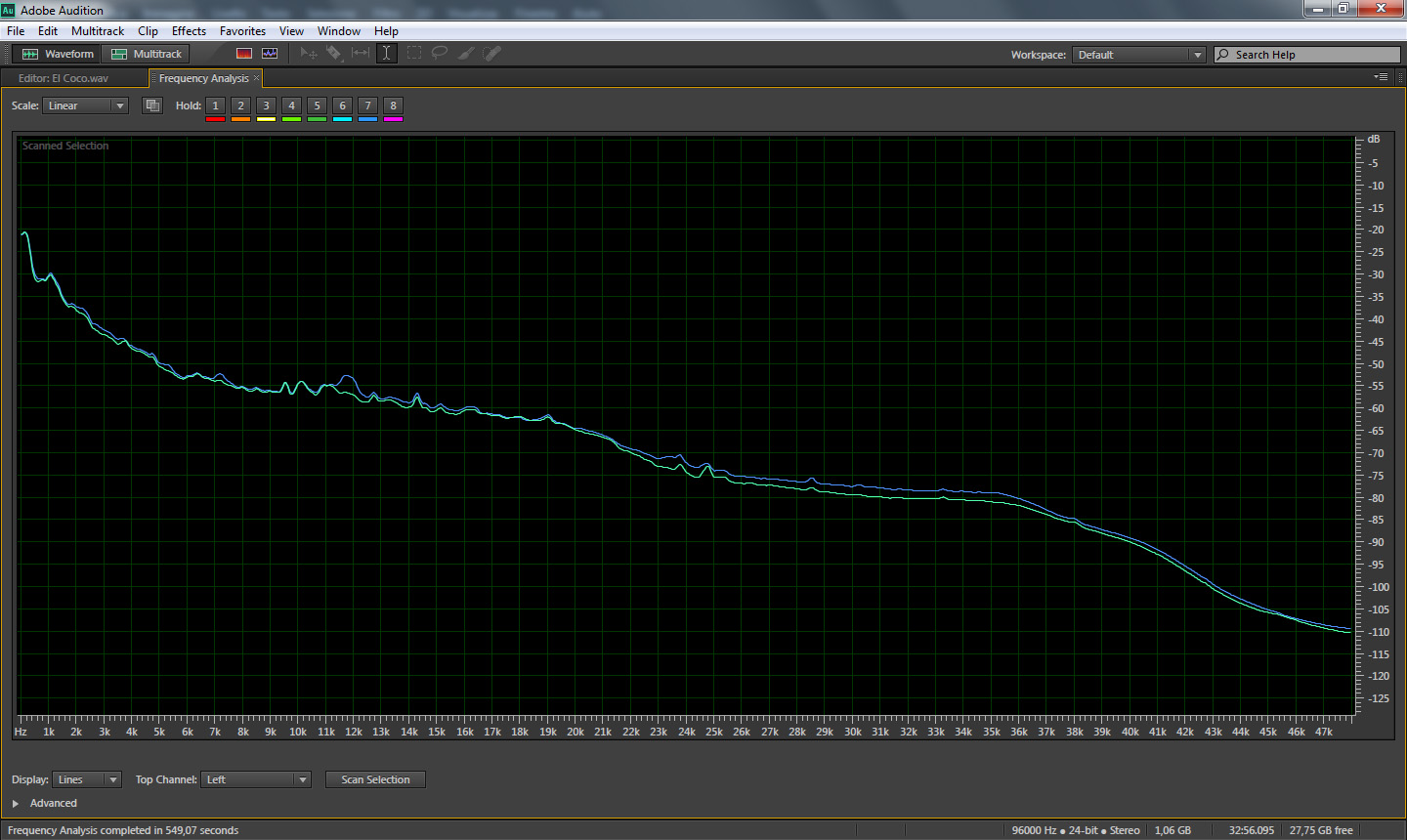Toggle Hold button 3
The width and height of the screenshot is (1407, 840).
(267, 105)
